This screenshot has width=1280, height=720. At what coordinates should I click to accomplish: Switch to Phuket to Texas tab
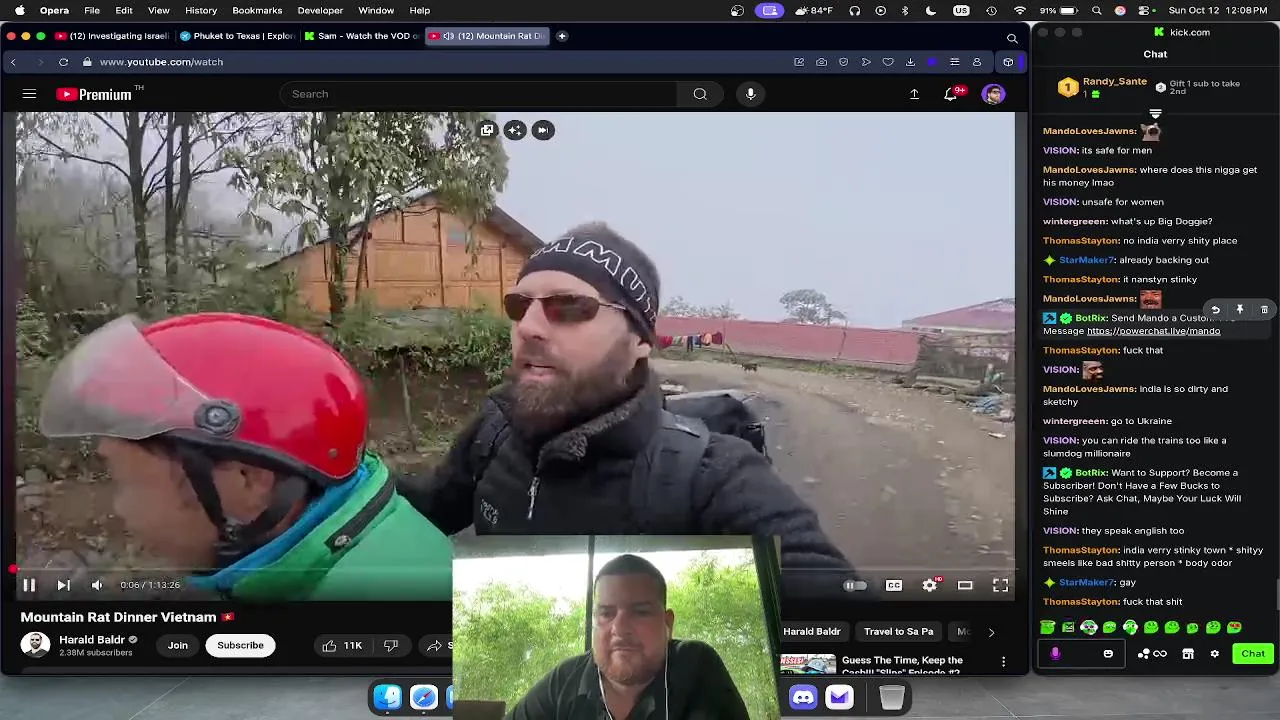click(237, 36)
